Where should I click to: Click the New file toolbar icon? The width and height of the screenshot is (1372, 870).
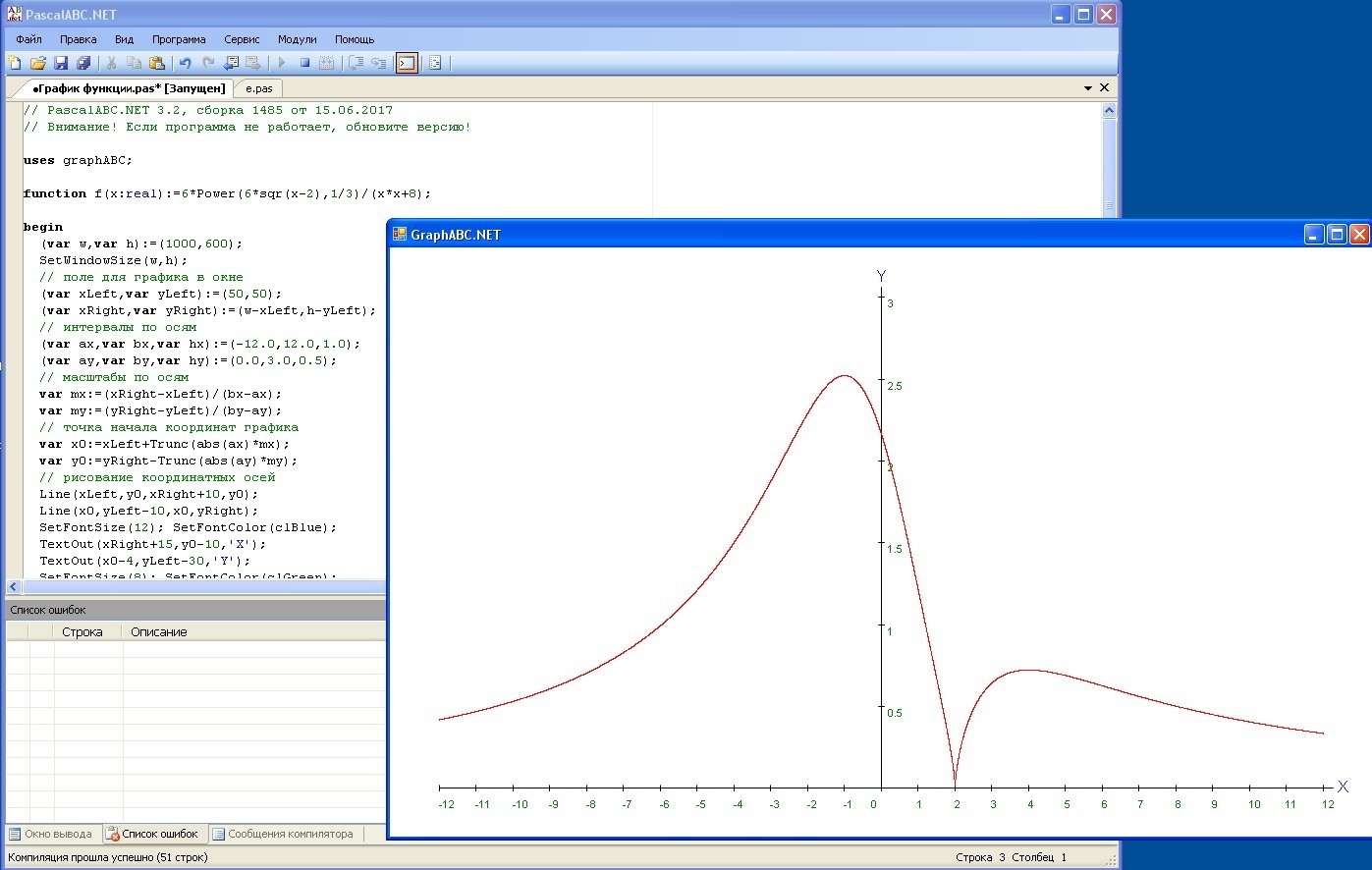pyautogui.click(x=15, y=63)
